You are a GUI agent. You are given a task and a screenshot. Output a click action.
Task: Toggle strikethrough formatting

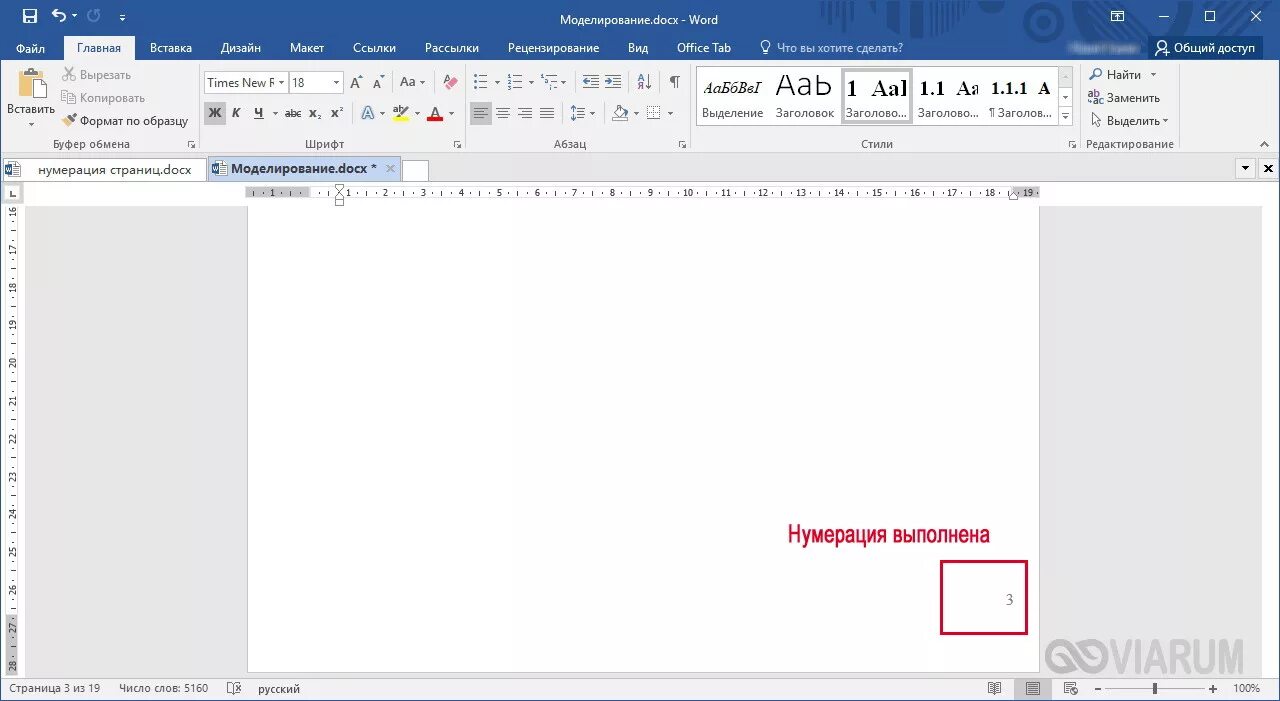[x=293, y=113]
